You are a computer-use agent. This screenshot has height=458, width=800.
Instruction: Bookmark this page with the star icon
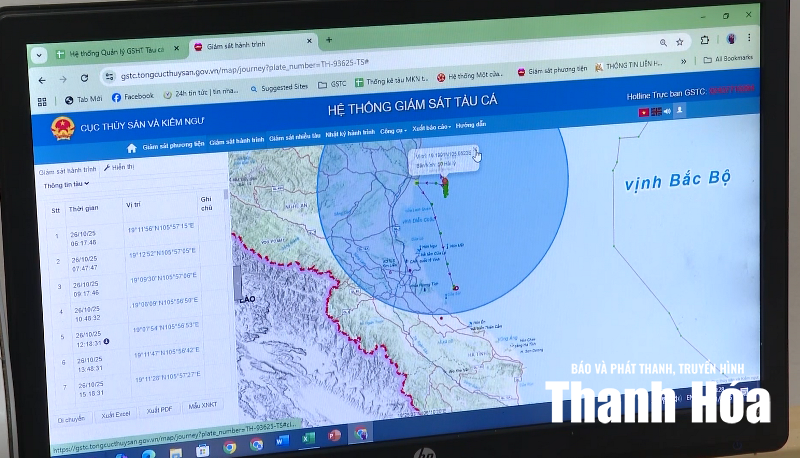680,42
